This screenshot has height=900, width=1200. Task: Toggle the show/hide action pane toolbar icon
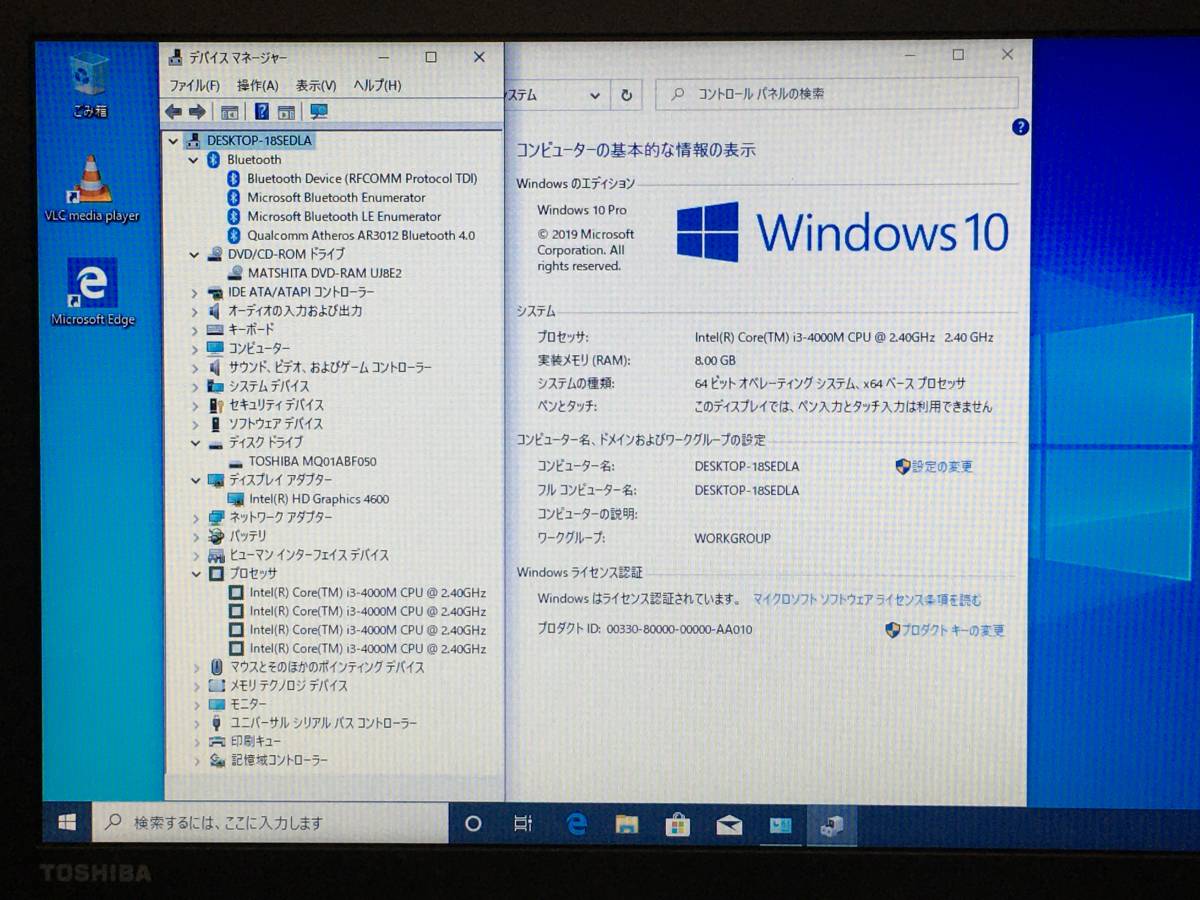(287, 112)
